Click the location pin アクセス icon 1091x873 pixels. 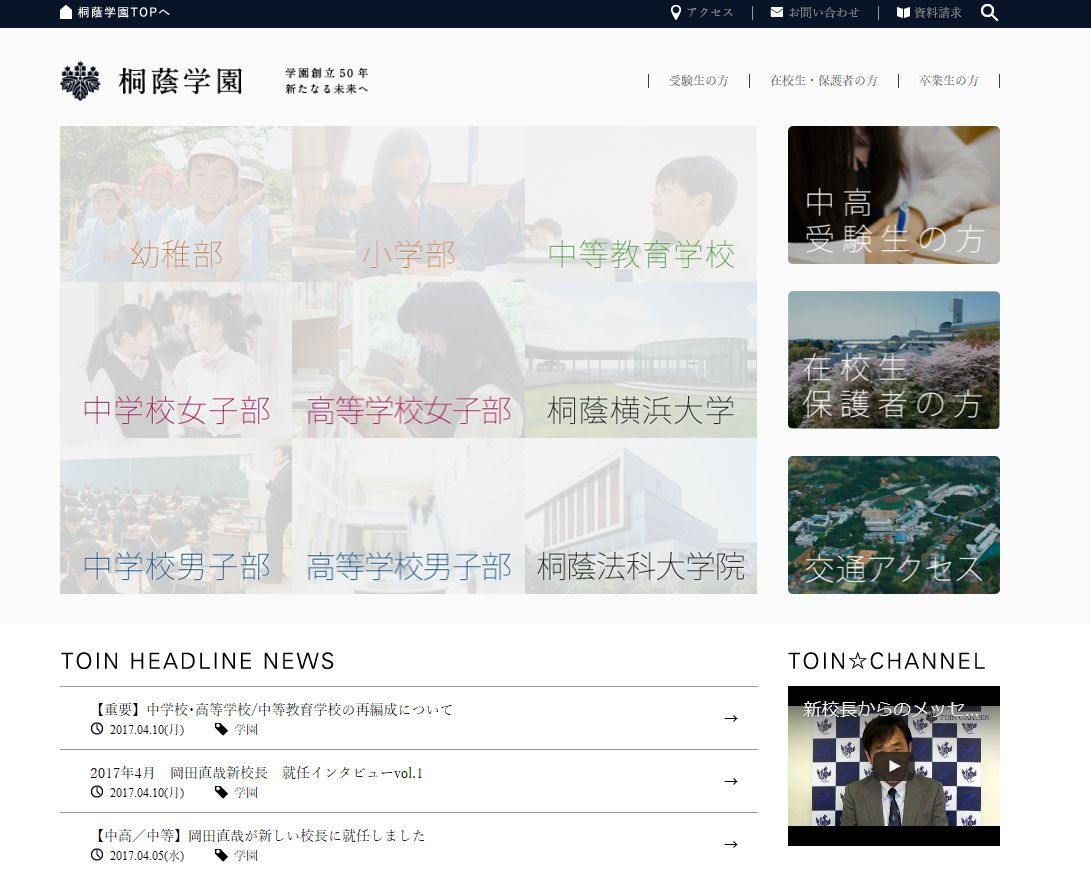point(675,13)
